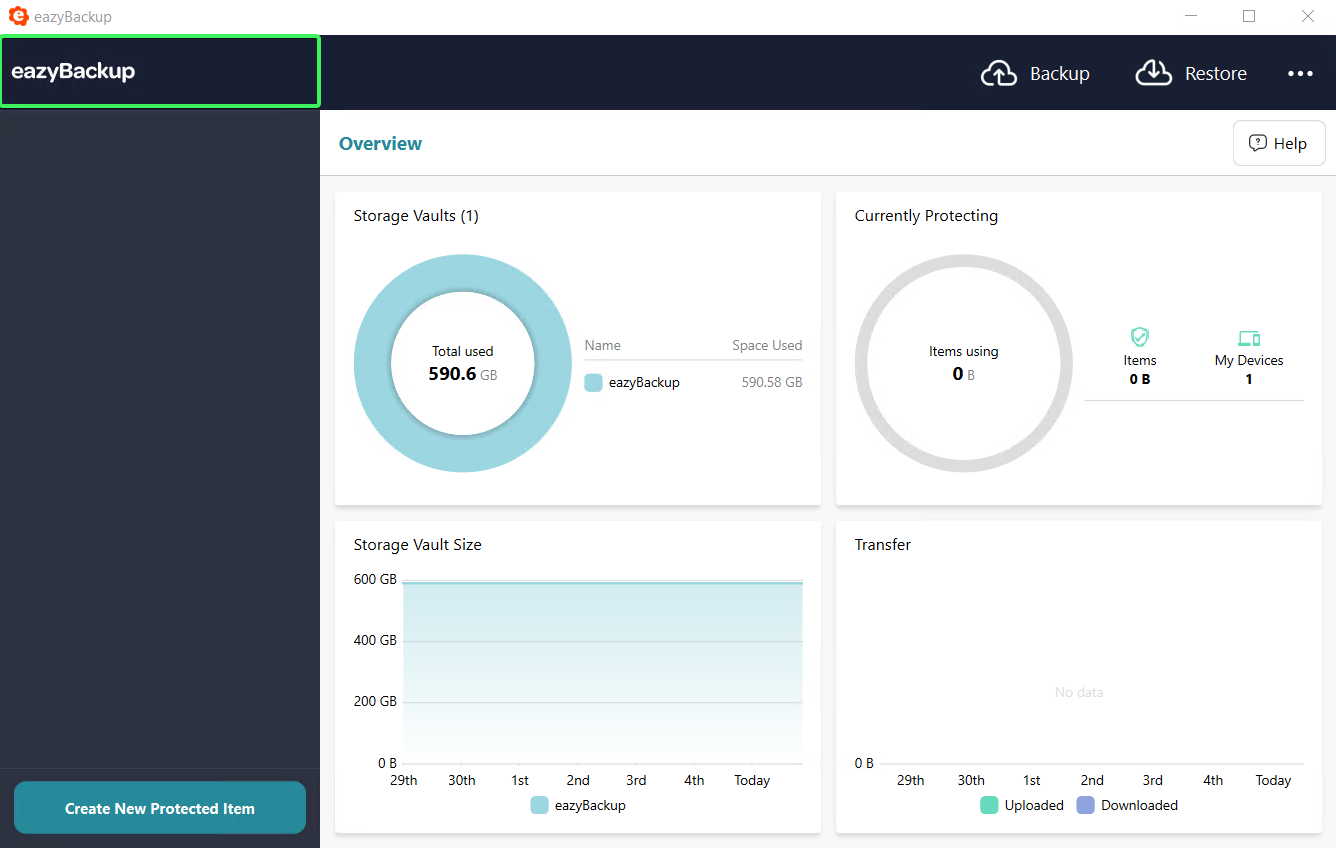This screenshot has width=1336, height=848.
Task: Click the Restore cloud download icon
Action: click(1153, 73)
